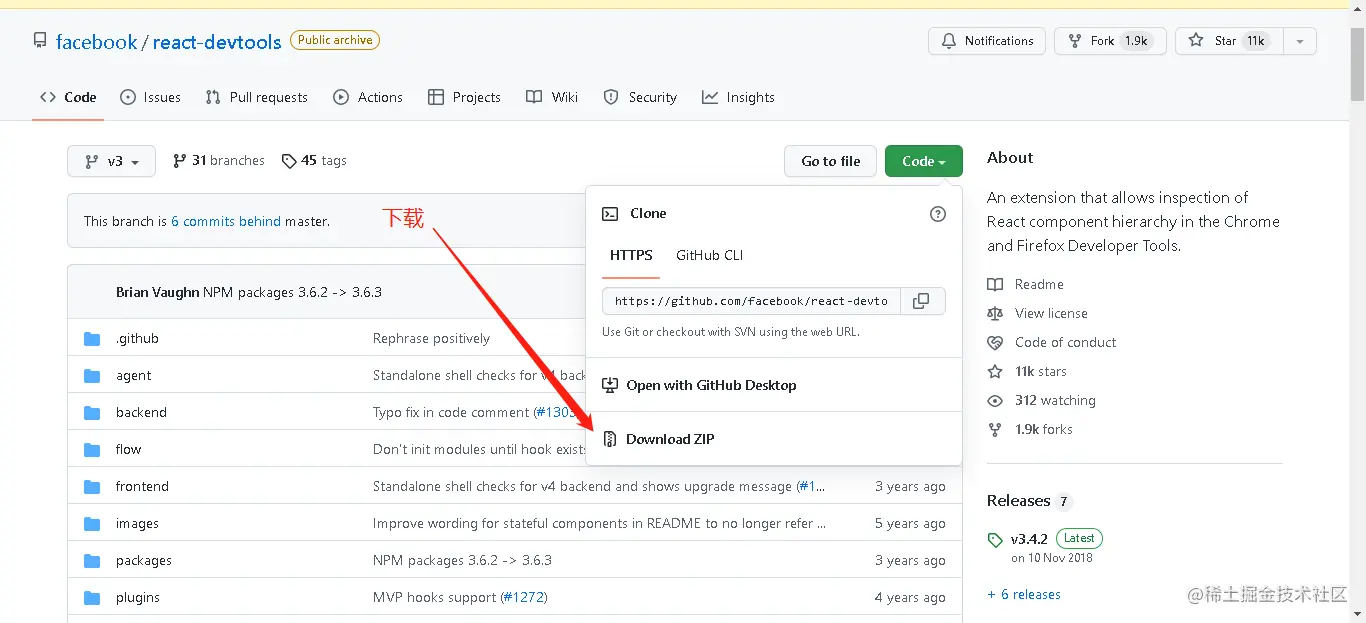The image size is (1366, 623).
Task: Open the facebook owner link
Action: [x=97, y=42]
